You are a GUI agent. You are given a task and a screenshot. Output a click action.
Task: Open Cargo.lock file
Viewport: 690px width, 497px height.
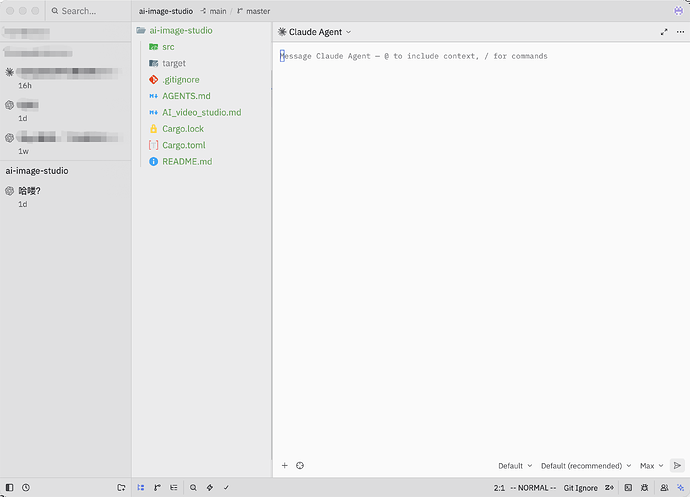183,129
